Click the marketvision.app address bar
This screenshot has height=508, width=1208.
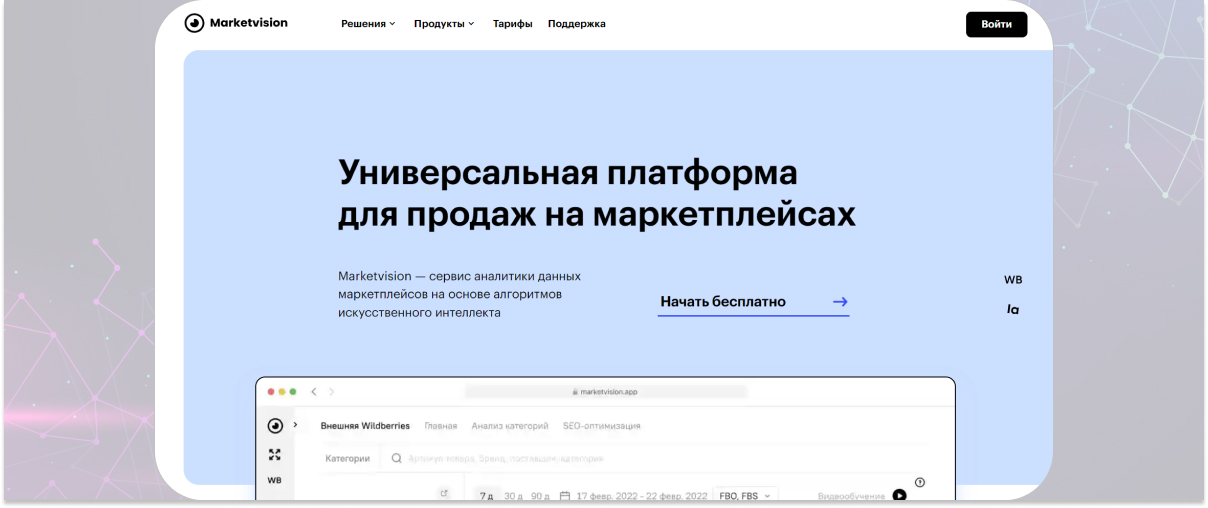pos(605,392)
